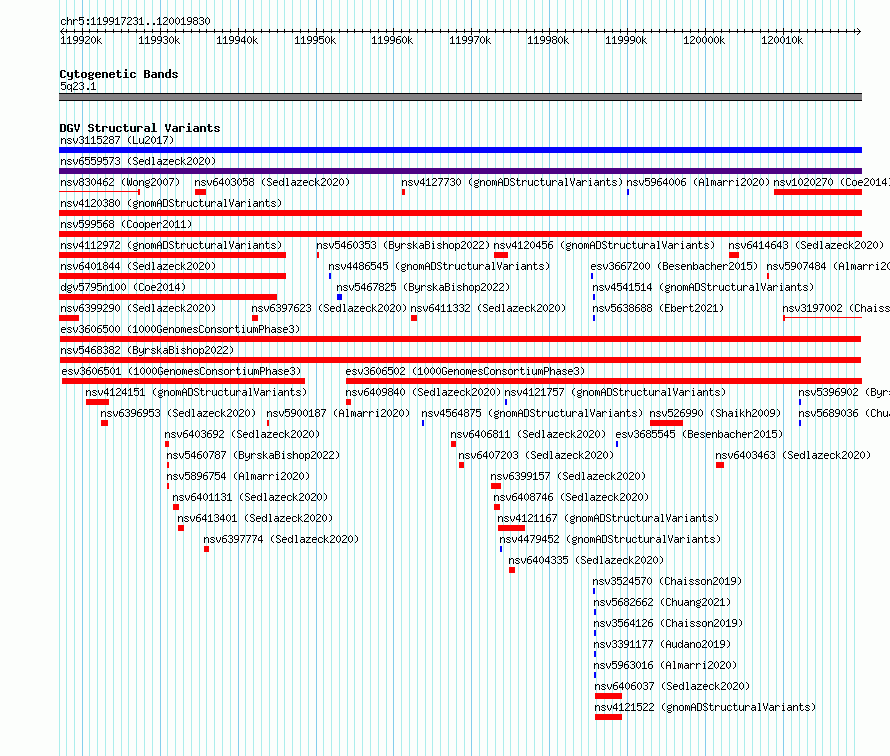890x756 pixels.
Task: Open nsv4121757 gnomADStructuralVariants entry
Action: pos(615,392)
